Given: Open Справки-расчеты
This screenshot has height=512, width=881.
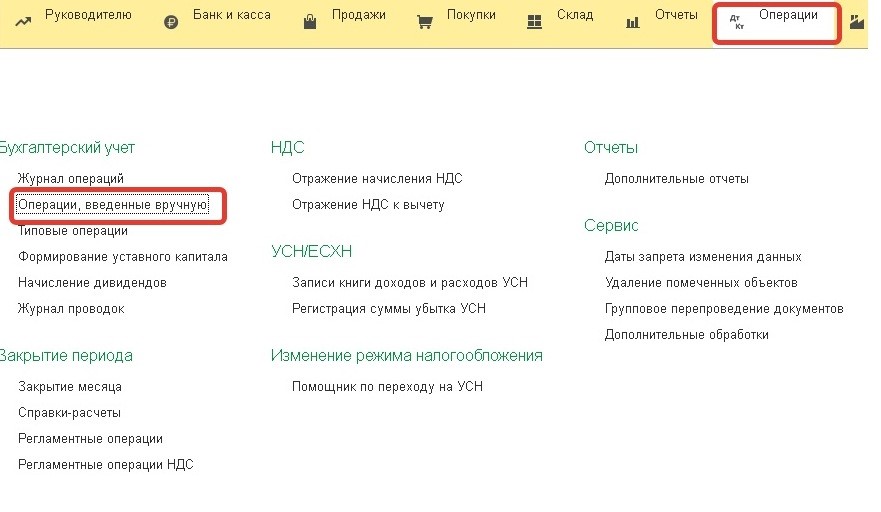Looking at the screenshot, I should (69, 413).
